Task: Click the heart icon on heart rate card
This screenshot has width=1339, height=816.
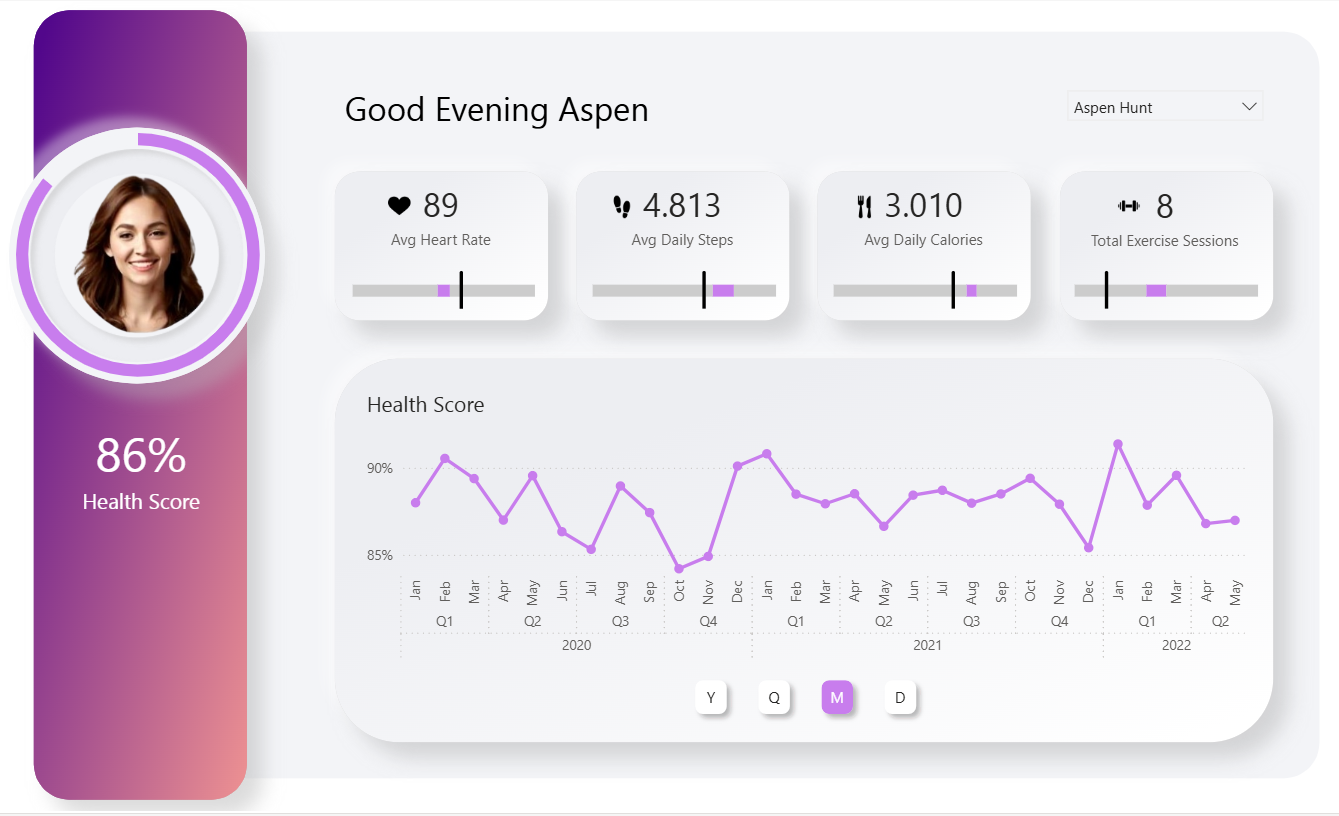Action: [399, 206]
